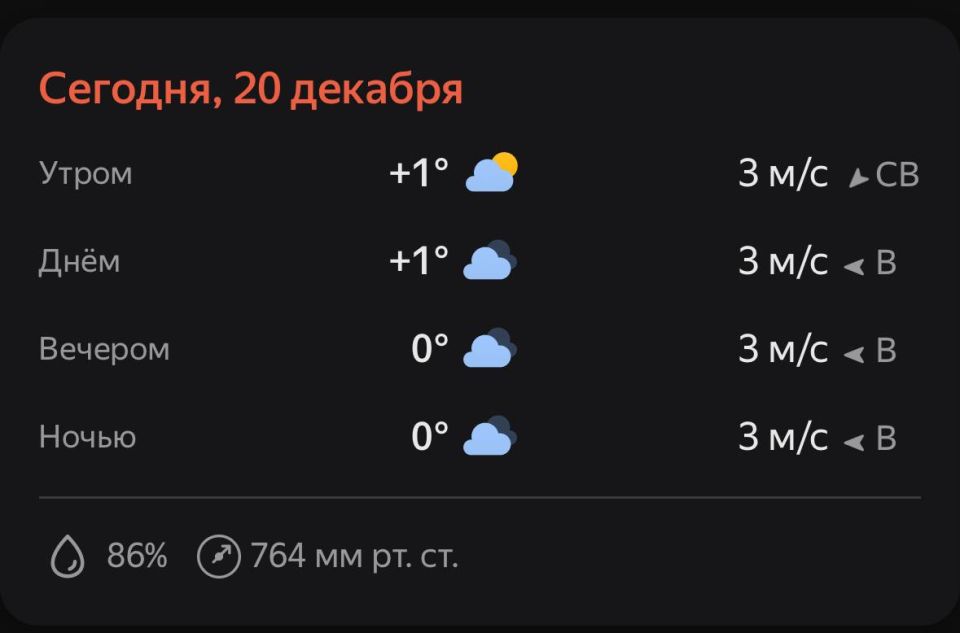The width and height of the screenshot is (960, 633).
Task: Click the humidity droplet icon
Action: point(68,556)
